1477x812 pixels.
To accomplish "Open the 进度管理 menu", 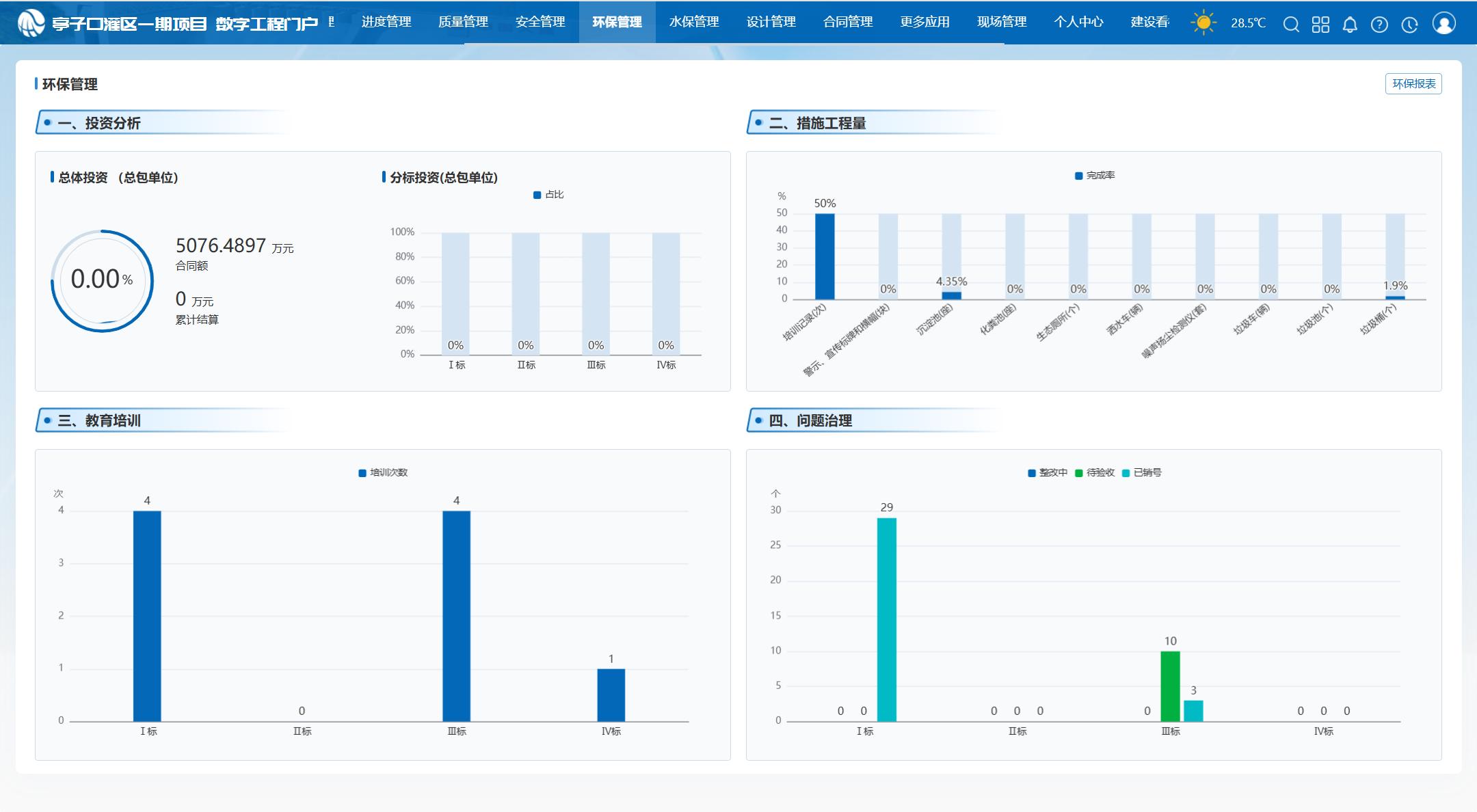I will tap(386, 22).
